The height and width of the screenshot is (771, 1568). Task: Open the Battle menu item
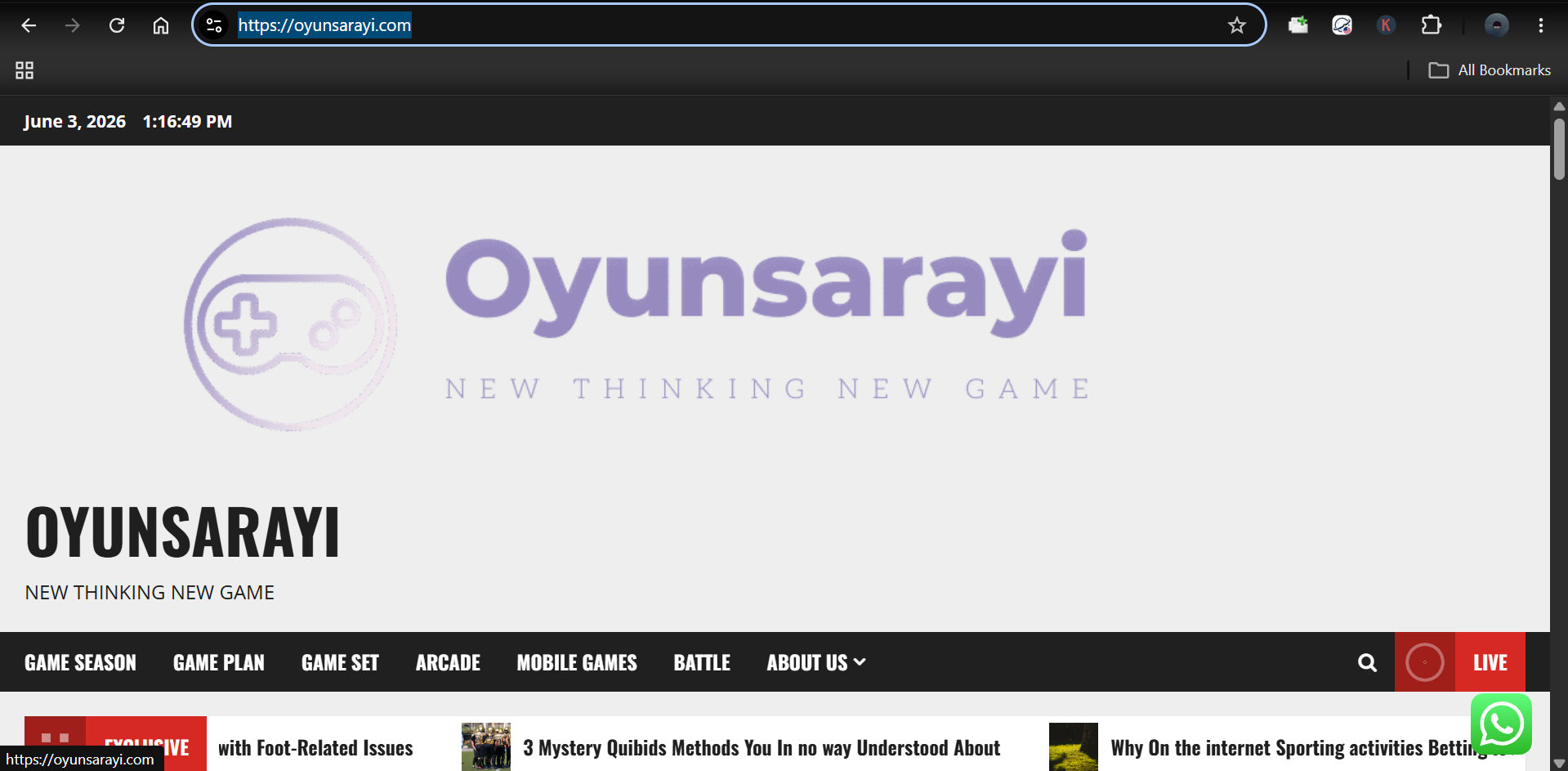[x=702, y=662]
